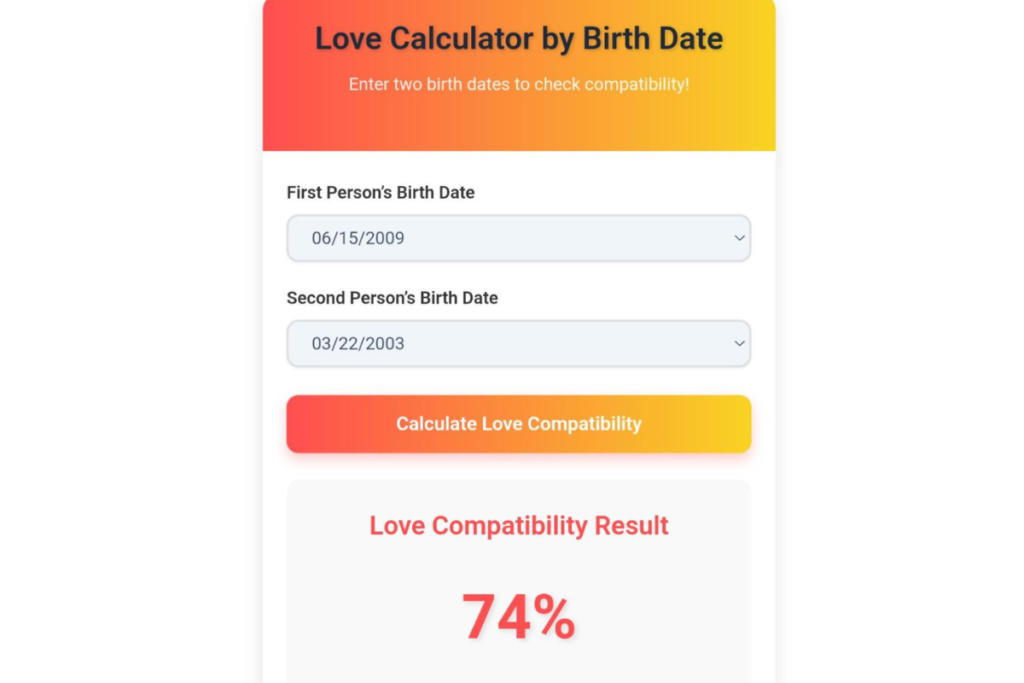Screen dimensions: 1024x683
Task: Select year 2009 in first birth date
Action: 384,238
